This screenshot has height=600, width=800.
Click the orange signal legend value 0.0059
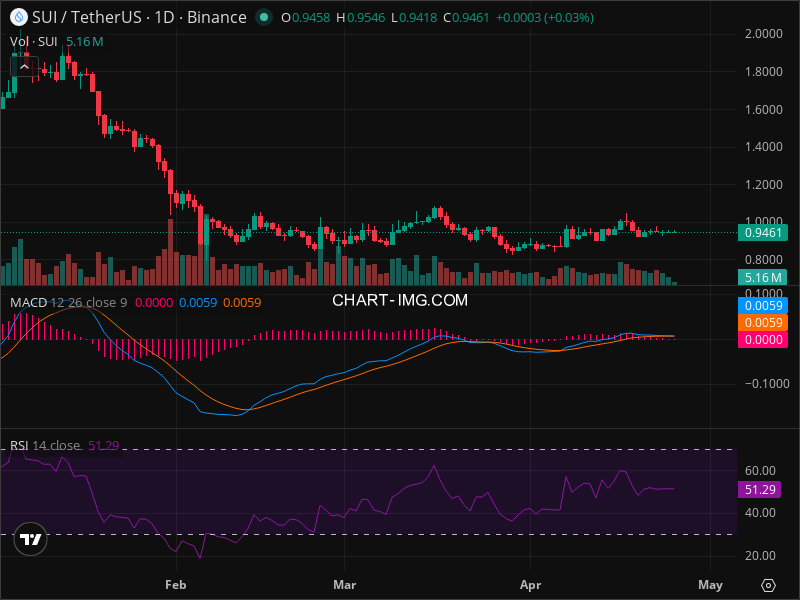click(x=242, y=303)
